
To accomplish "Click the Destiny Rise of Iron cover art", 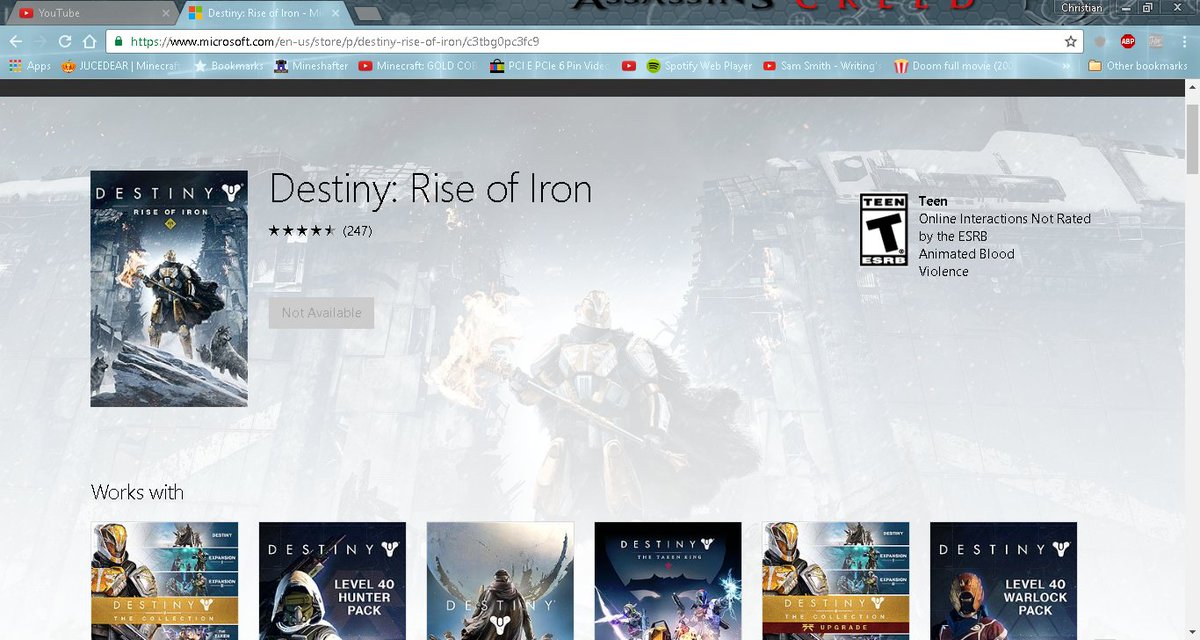I will click(x=169, y=288).
